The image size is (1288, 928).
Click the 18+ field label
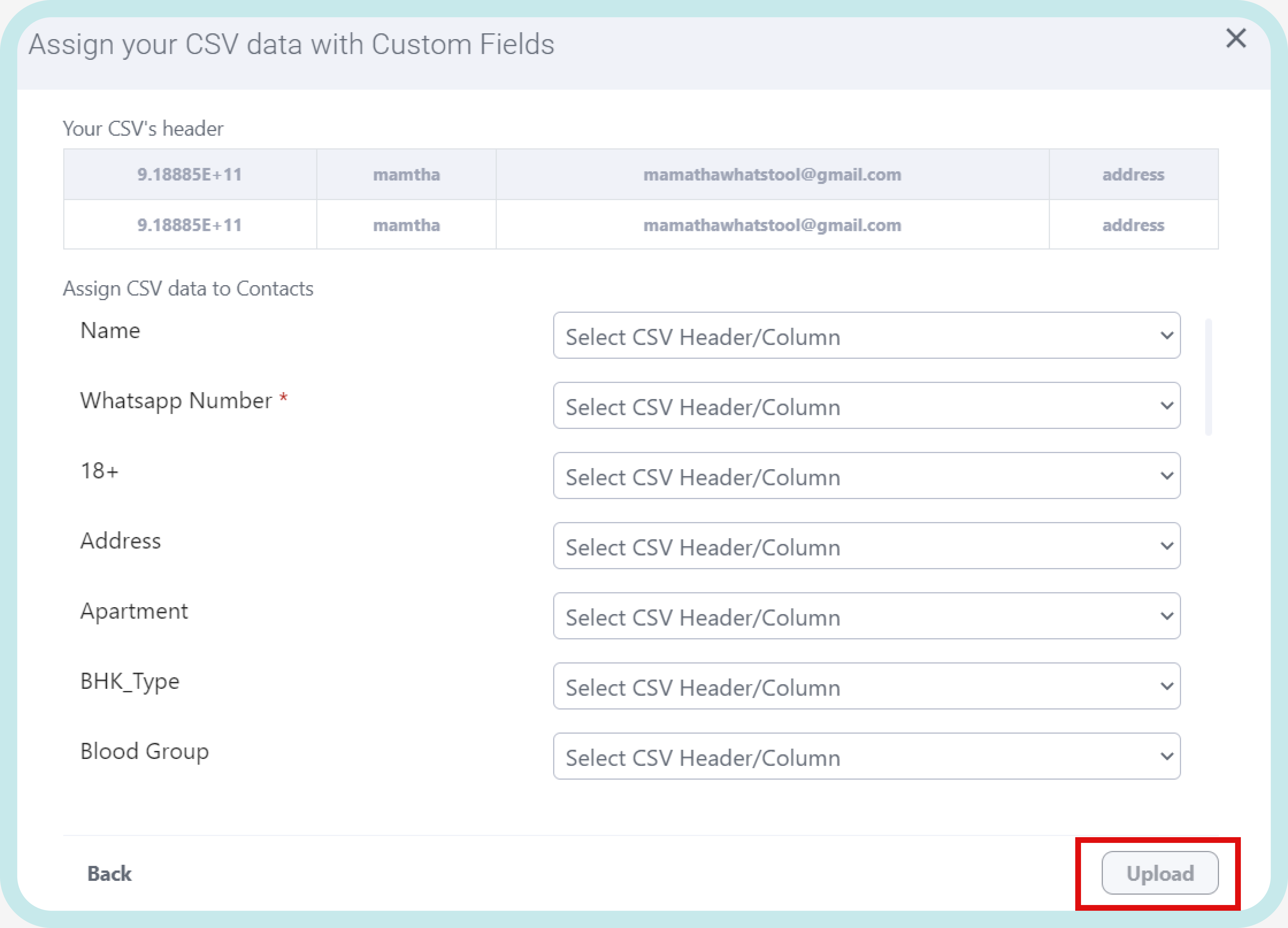click(x=99, y=471)
